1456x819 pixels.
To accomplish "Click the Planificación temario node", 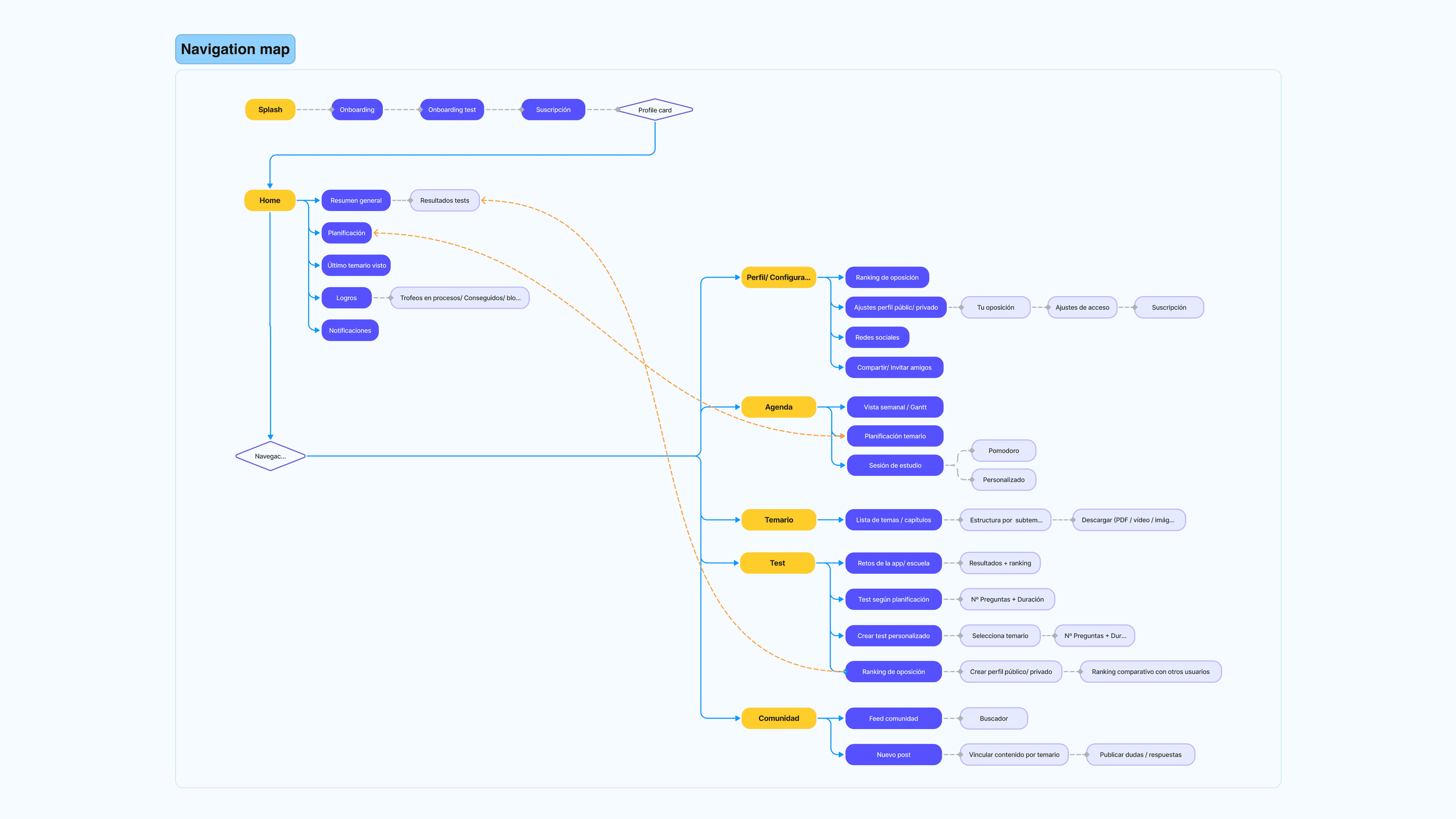I will [x=895, y=436].
